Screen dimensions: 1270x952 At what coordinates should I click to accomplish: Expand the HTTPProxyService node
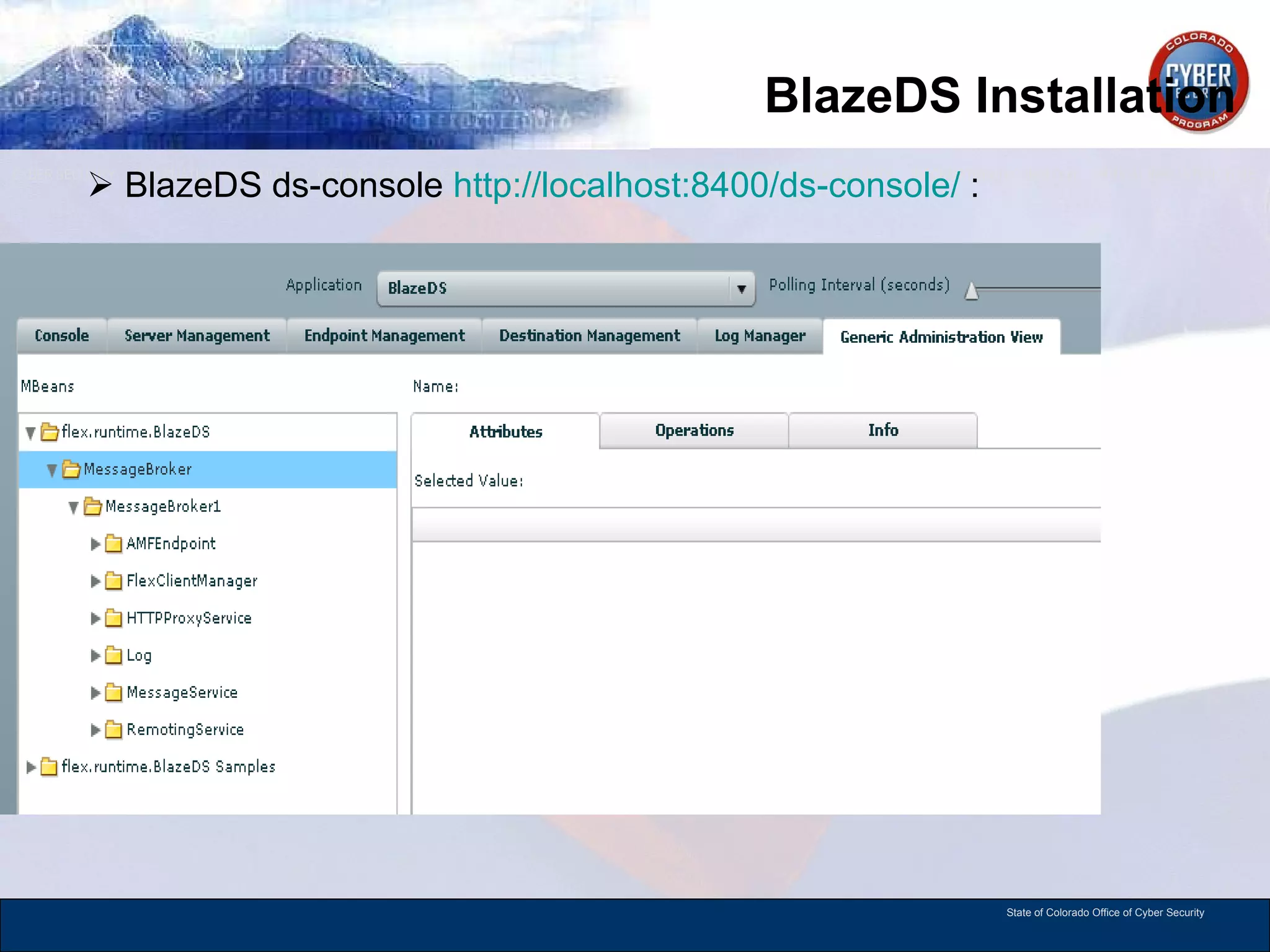pos(95,619)
